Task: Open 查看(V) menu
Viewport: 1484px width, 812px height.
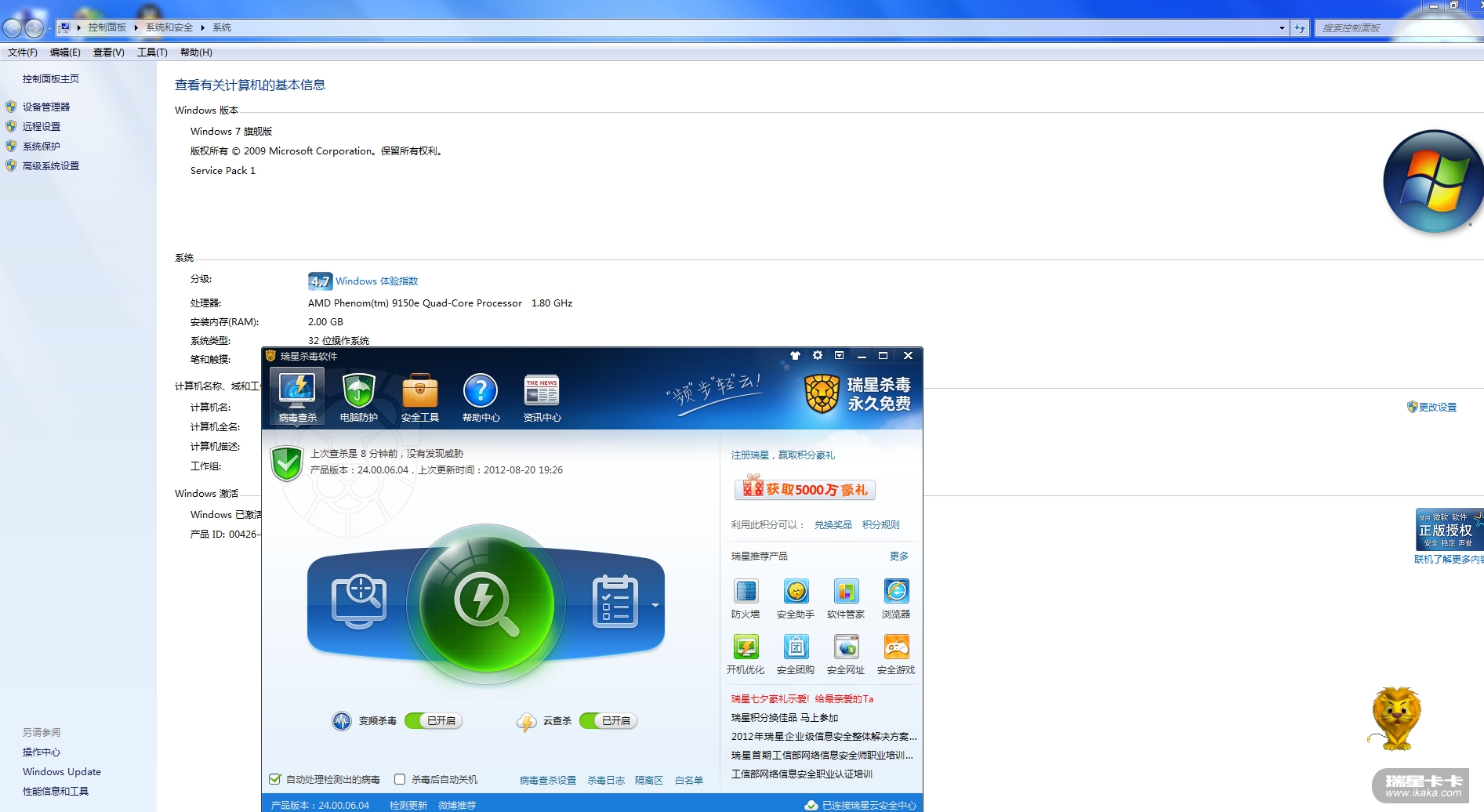Action: [x=109, y=53]
